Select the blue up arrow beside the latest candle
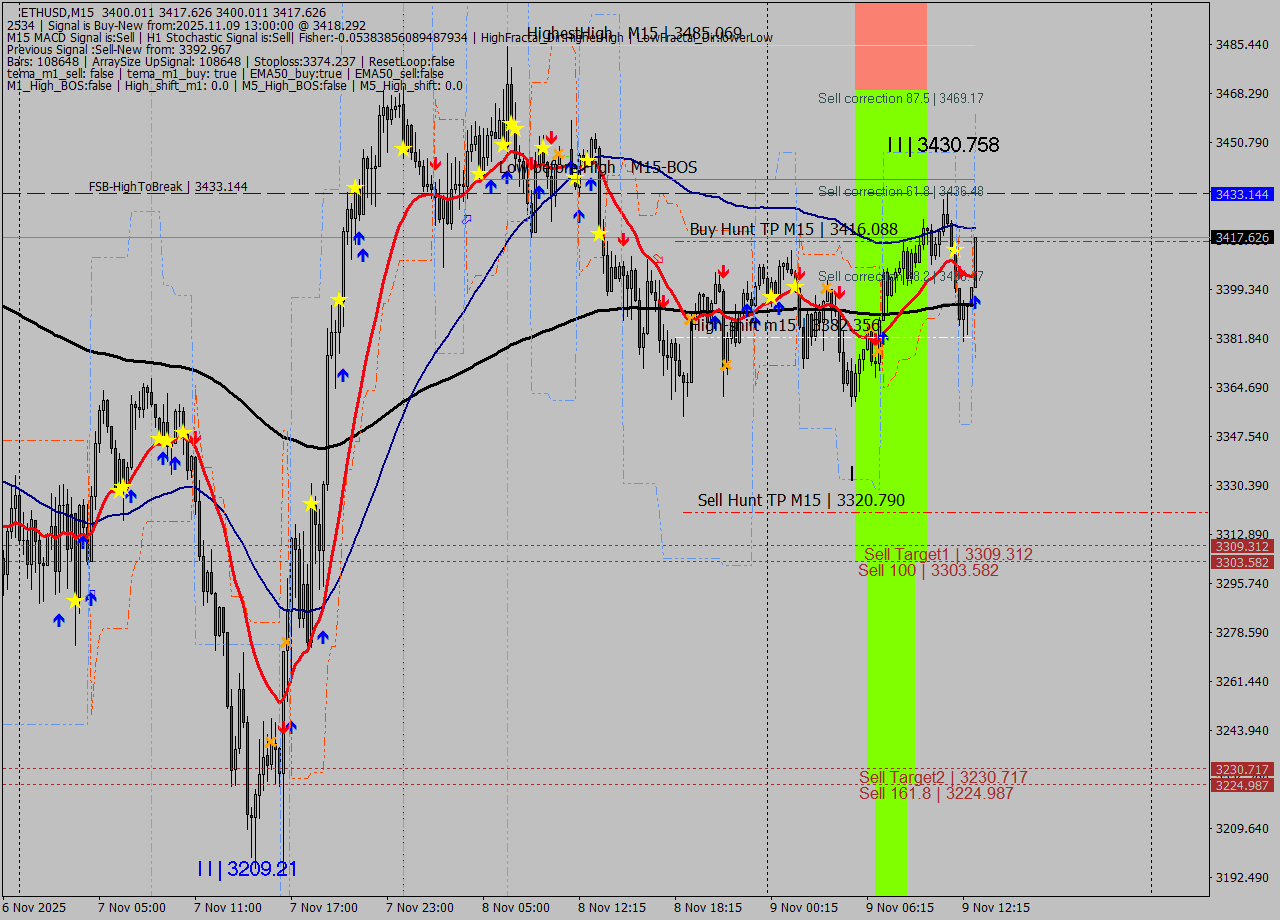The height and width of the screenshot is (920, 1280). (975, 301)
